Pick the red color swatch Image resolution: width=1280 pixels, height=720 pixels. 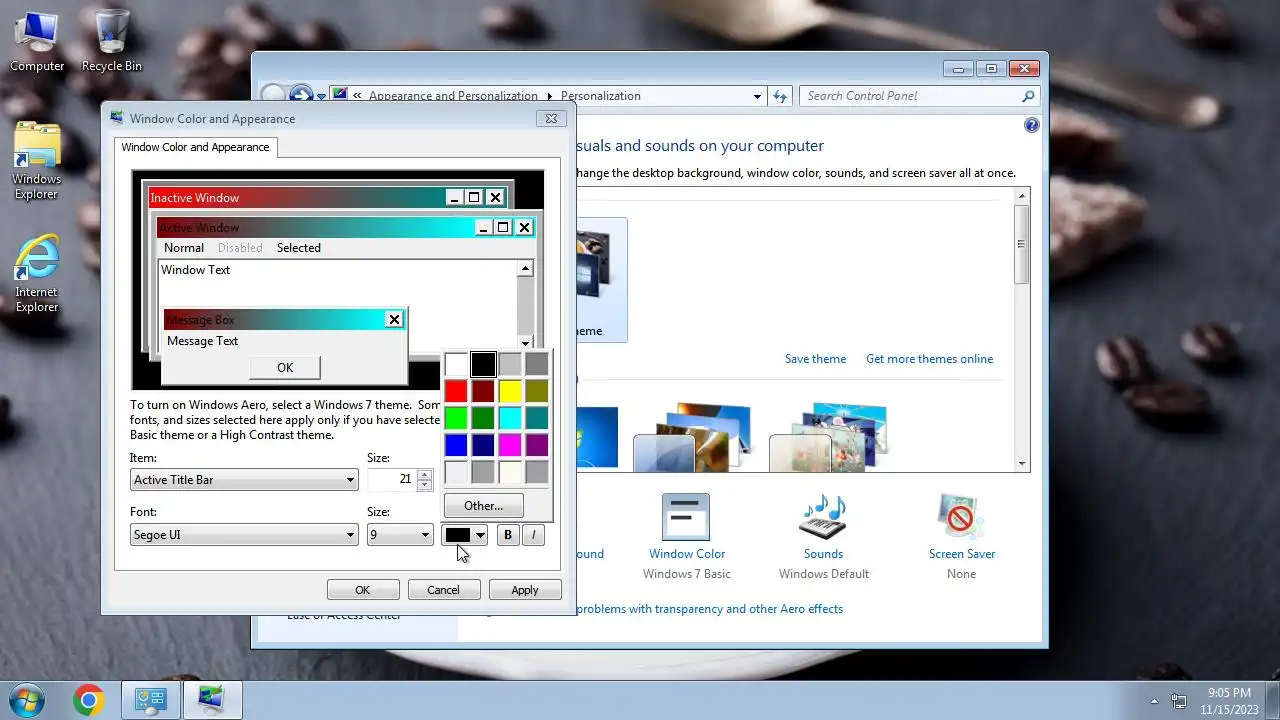pyautogui.click(x=456, y=391)
